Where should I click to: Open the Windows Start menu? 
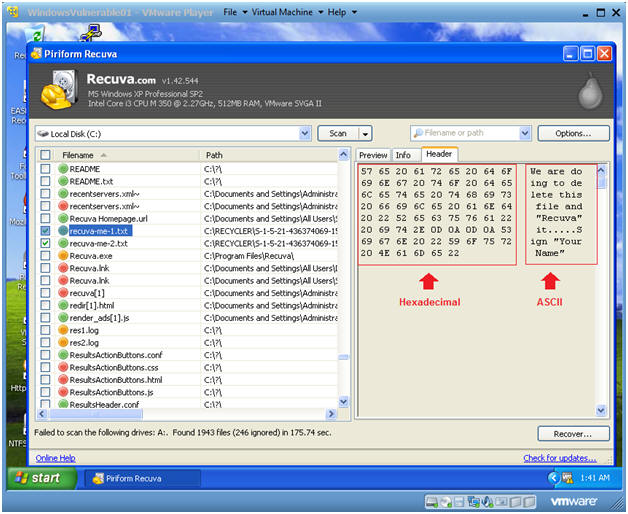tap(41, 478)
